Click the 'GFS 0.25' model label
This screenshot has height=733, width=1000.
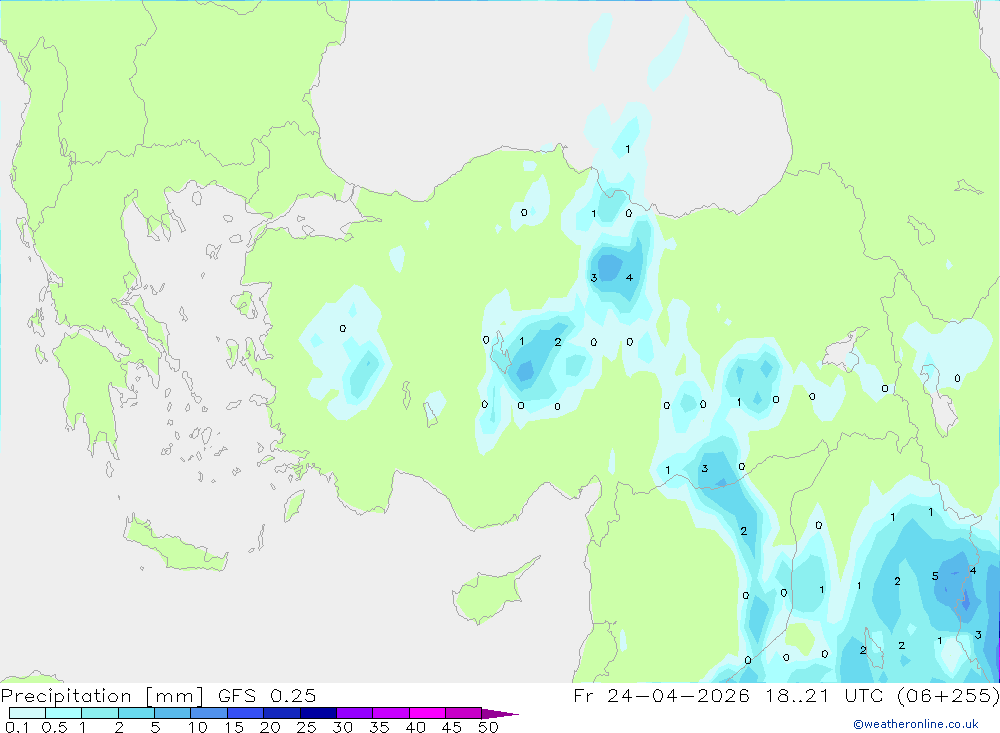point(267,695)
